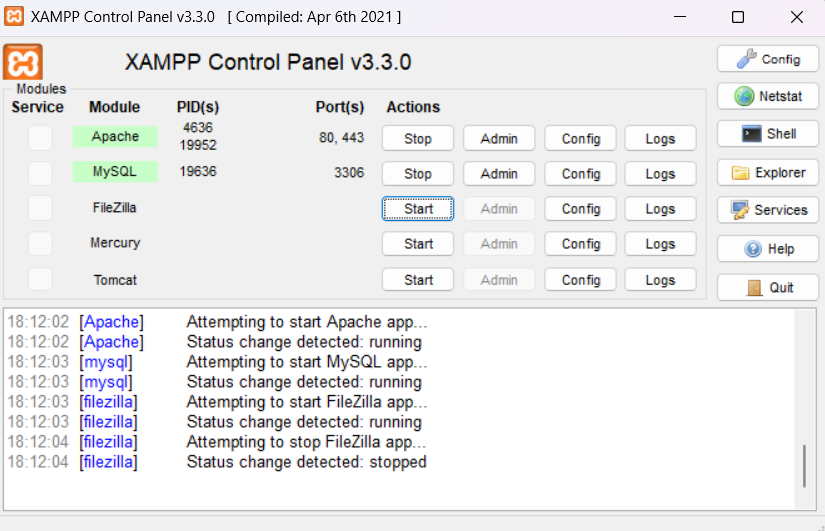The image size is (825, 531).
Task: Open the Help button
Action: pyautogui.click(x=768, y=248)
